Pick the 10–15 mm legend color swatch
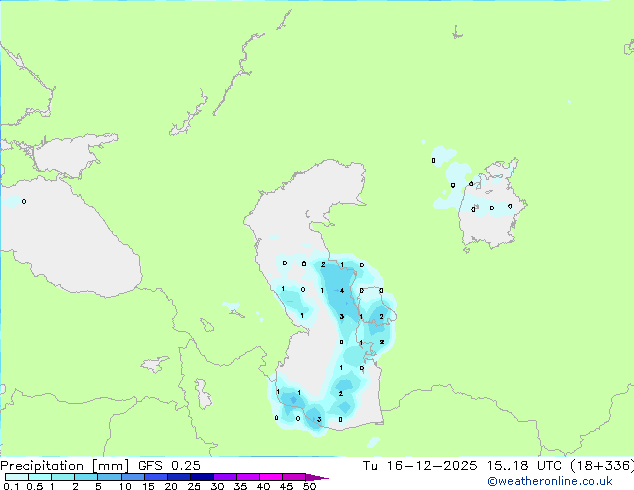This screenshot has height=490, width=634. [133, 477]
